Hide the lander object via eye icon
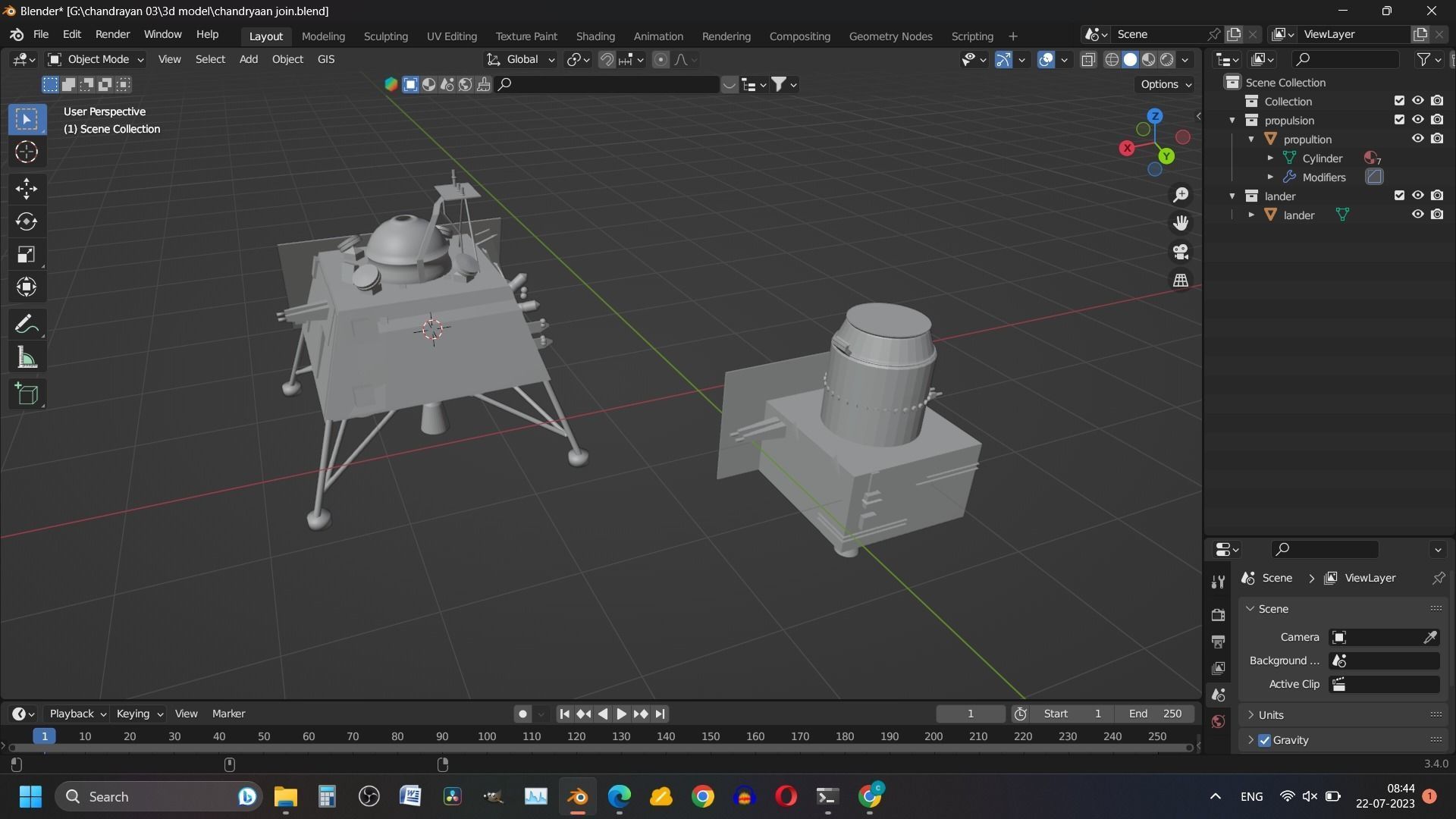Viewport: 1456px width, 819px height. click(x=1417, y=215)
